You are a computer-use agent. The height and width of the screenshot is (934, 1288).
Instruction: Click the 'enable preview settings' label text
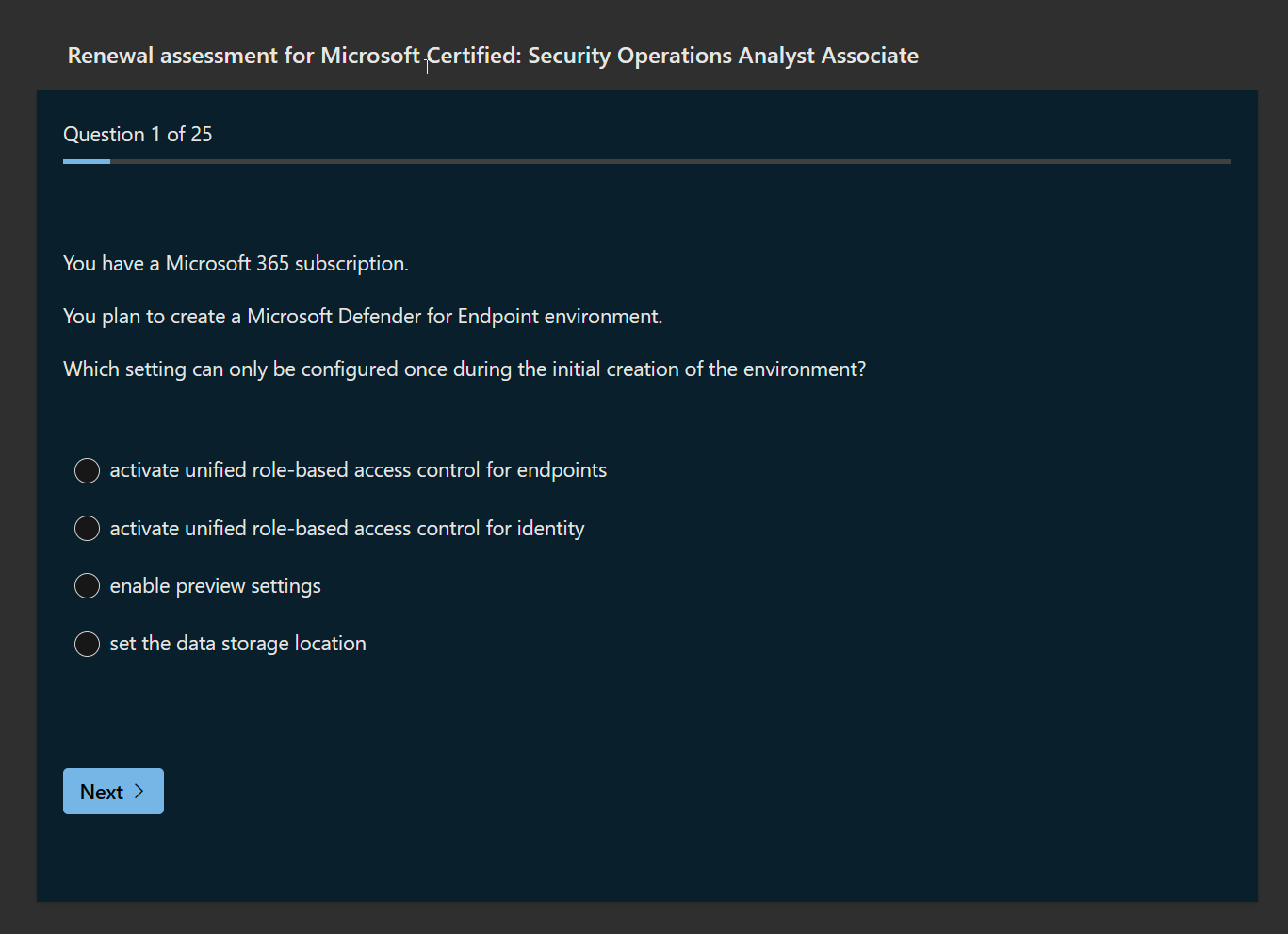tap(215, 586)
